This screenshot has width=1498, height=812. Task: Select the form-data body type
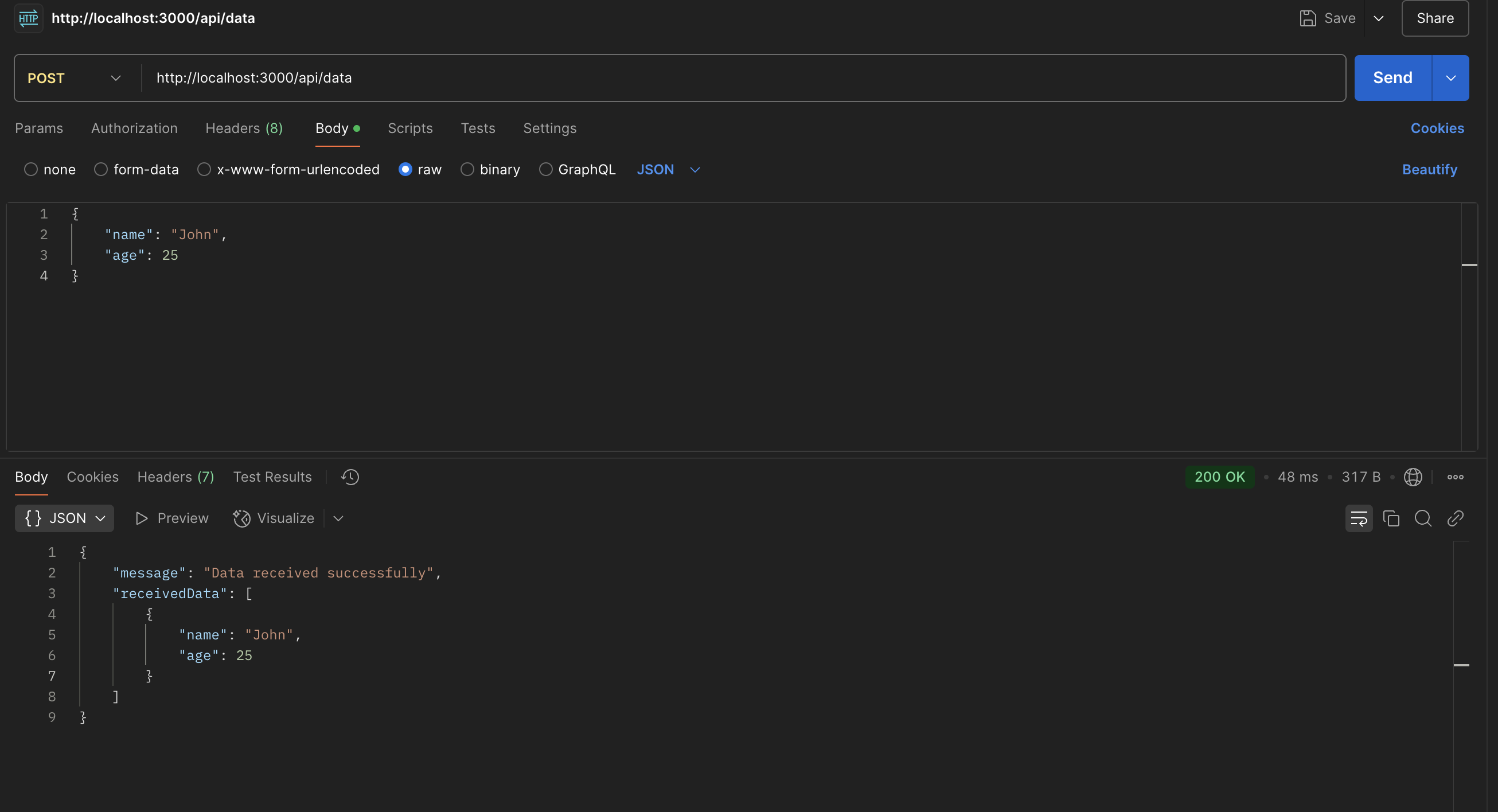[x=100, y=169]
